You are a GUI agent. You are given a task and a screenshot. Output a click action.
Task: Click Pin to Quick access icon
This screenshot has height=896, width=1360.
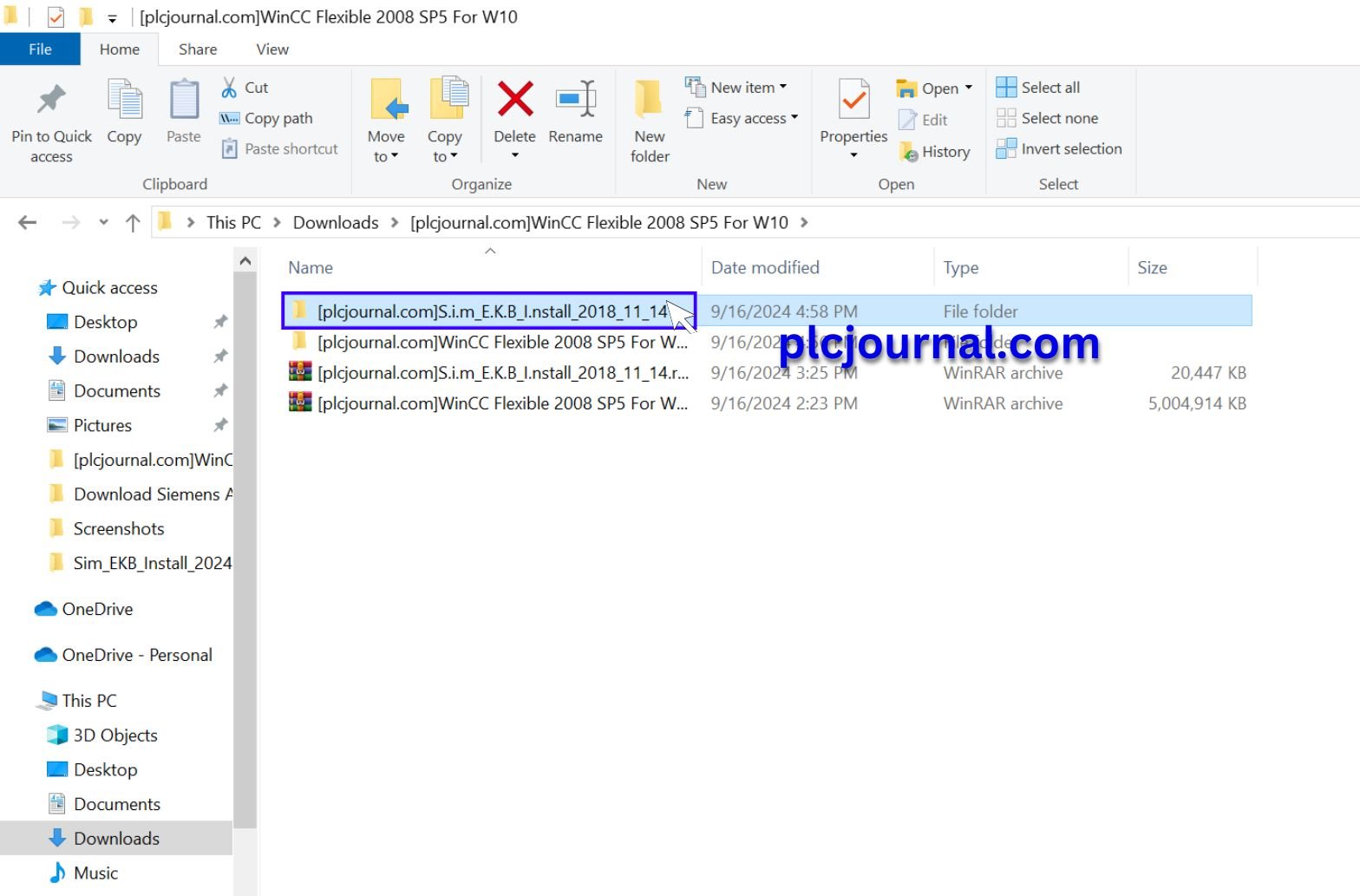[x=51, y=100]
